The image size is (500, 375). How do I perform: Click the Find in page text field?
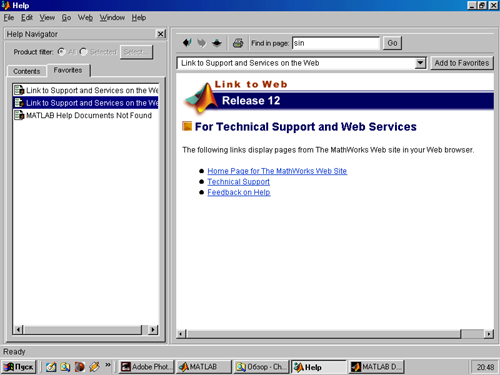[336, 43]
